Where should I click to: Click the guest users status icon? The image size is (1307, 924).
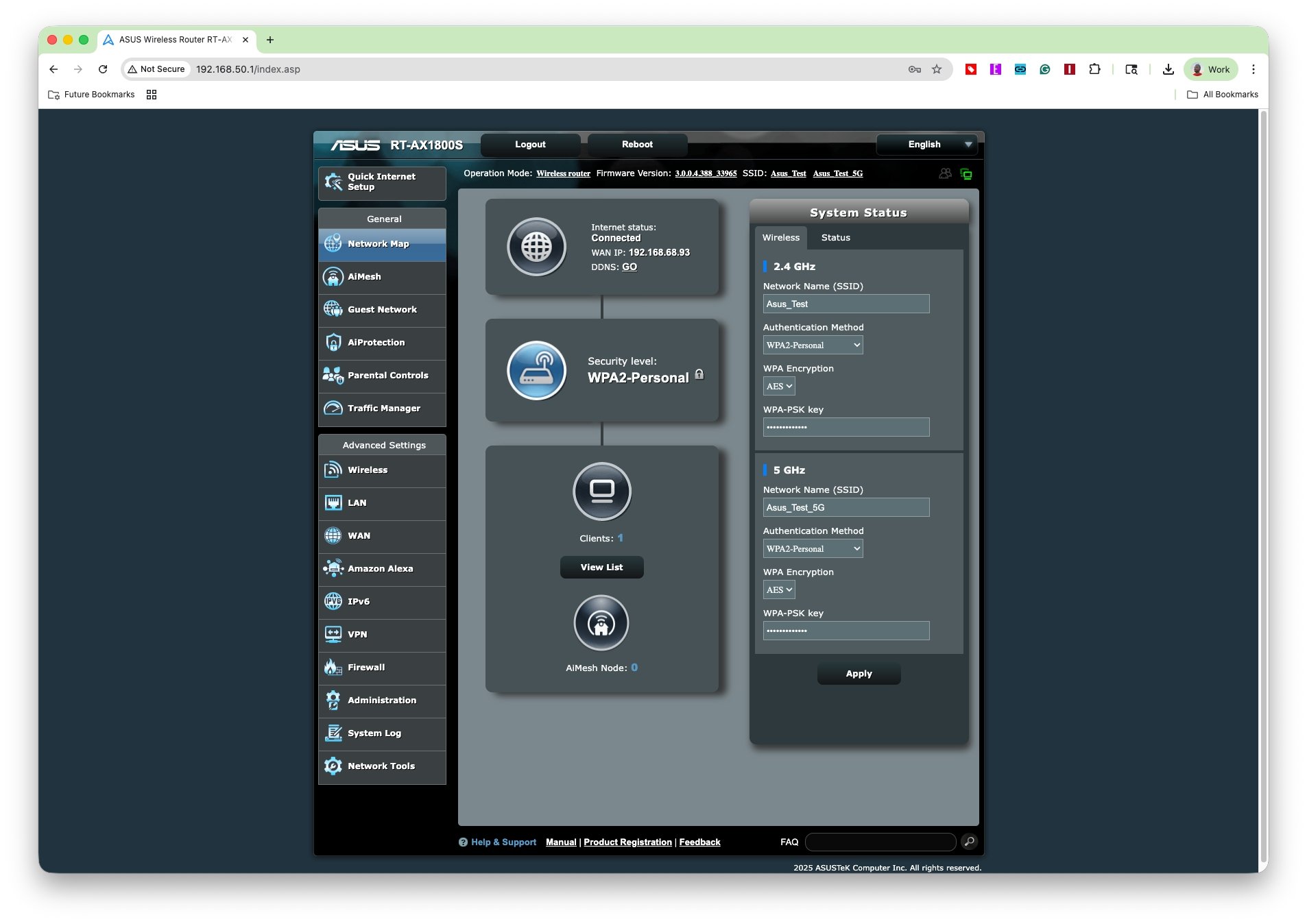(x=945, y=174)
